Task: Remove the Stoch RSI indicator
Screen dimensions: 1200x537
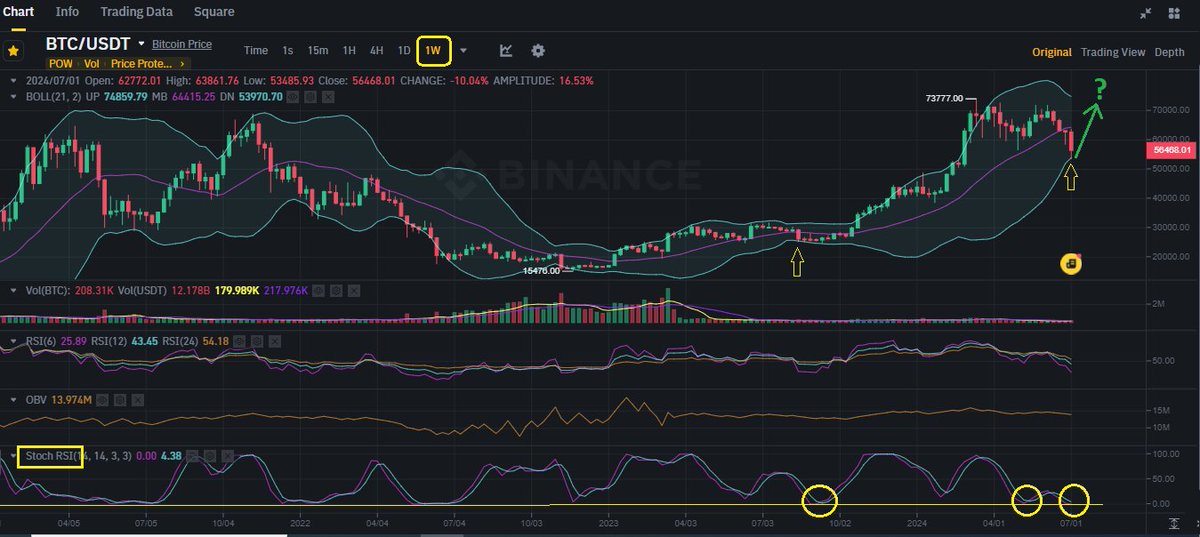Action: [x=228, y=457]
